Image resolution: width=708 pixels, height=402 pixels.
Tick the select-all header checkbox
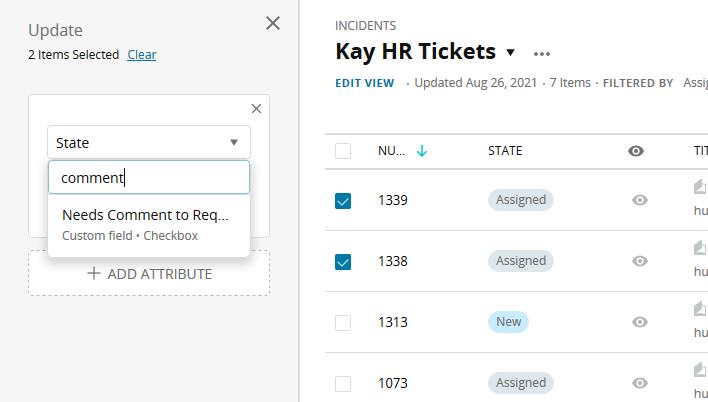tap(343, 151)
